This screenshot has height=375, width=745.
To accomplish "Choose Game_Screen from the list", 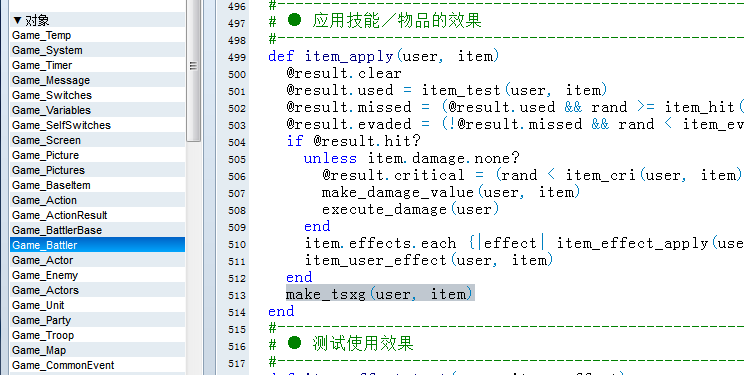I will 97,140.
